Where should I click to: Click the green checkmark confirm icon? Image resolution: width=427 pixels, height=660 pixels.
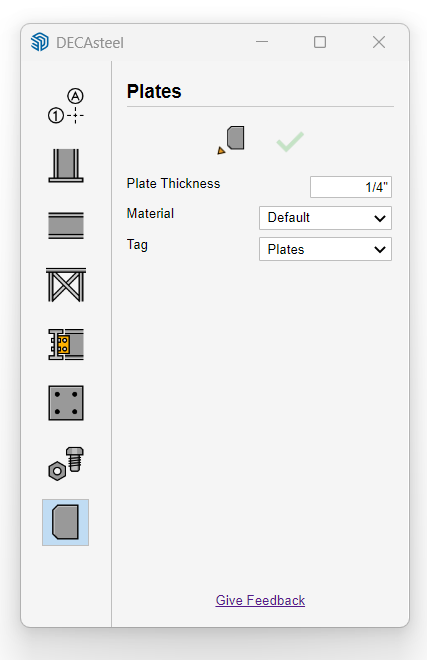point(290,141)
